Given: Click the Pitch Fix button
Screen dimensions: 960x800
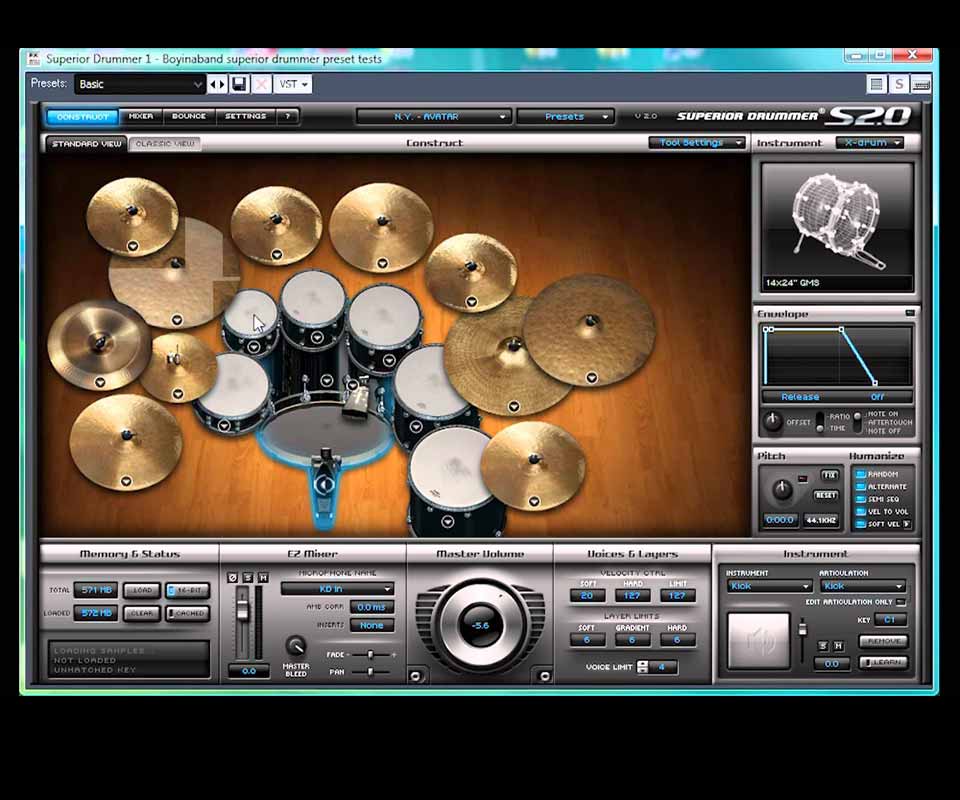Looking at the screenshot, I should pyautogui.click(x=829, y=475).
